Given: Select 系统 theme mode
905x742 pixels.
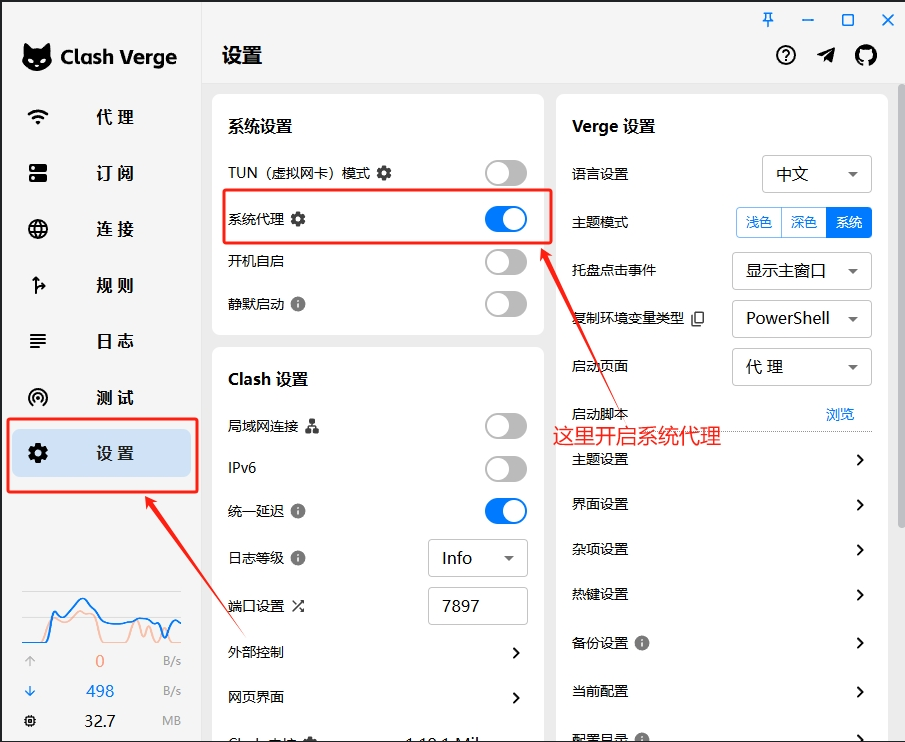Looking at the screenshot, I should (x=849, y=222).
